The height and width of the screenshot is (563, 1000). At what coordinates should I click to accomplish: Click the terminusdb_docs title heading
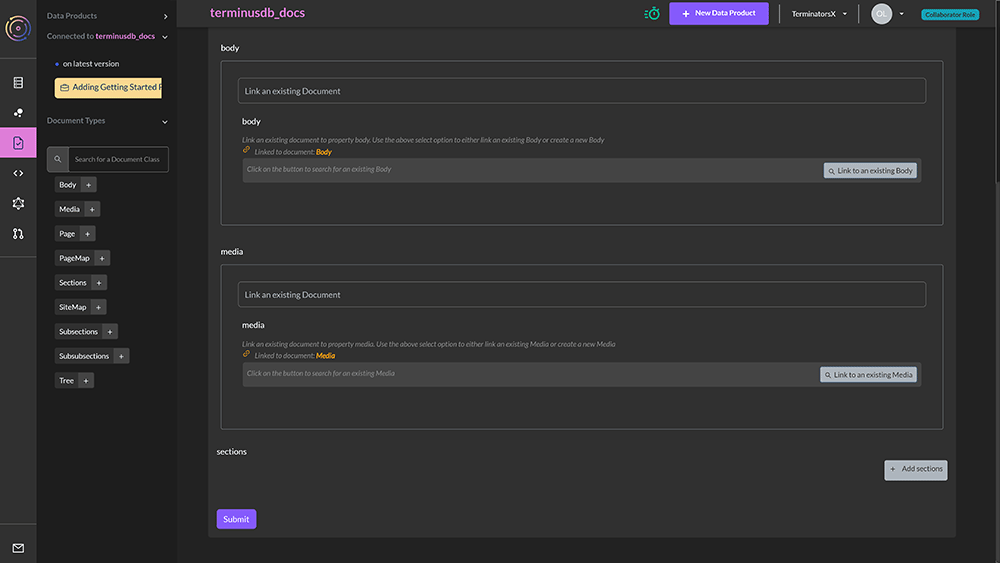tap(258, 13)
